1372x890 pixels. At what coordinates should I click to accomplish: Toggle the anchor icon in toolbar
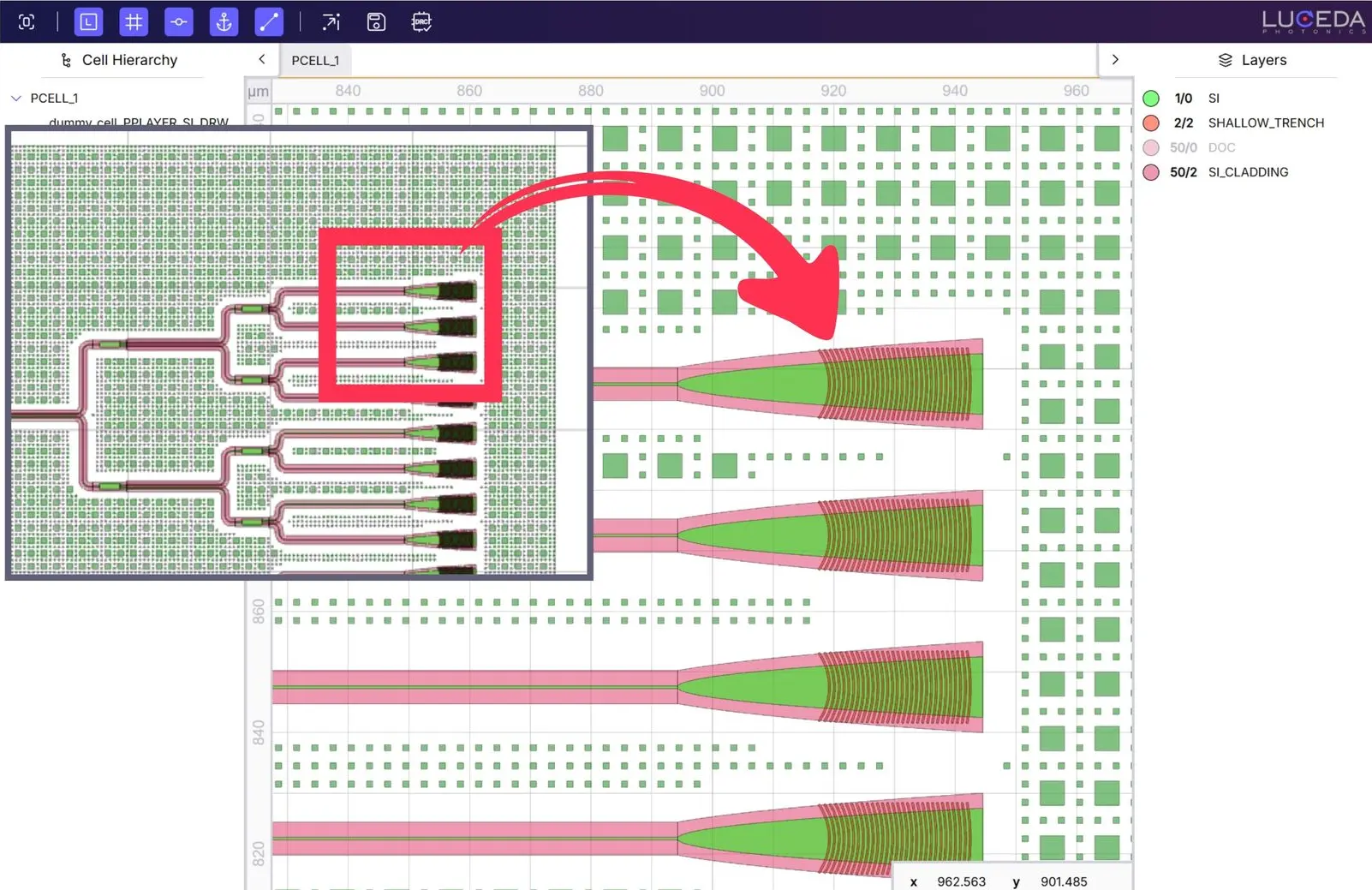(224, 22)
